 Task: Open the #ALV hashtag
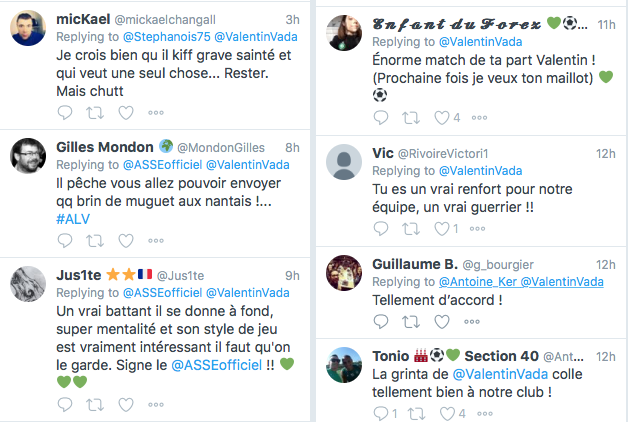click(74, 218)
